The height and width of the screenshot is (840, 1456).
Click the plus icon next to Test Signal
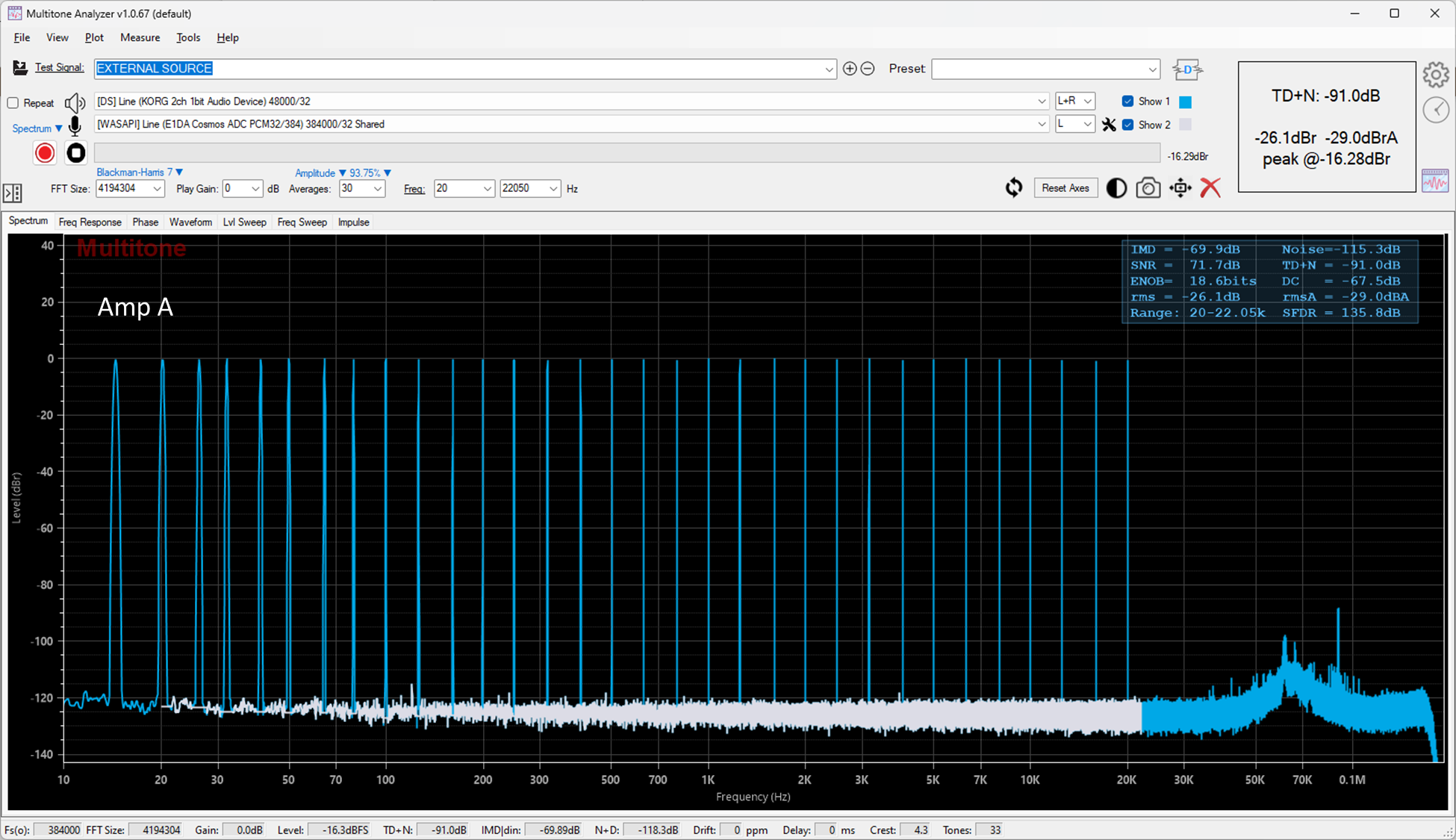click(850, 69)
